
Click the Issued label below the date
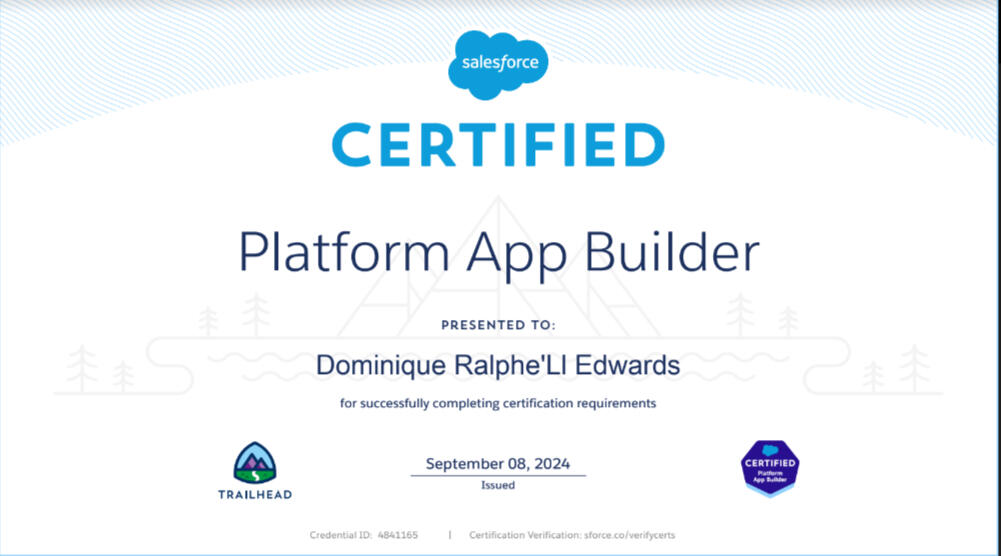coord(497,485)
